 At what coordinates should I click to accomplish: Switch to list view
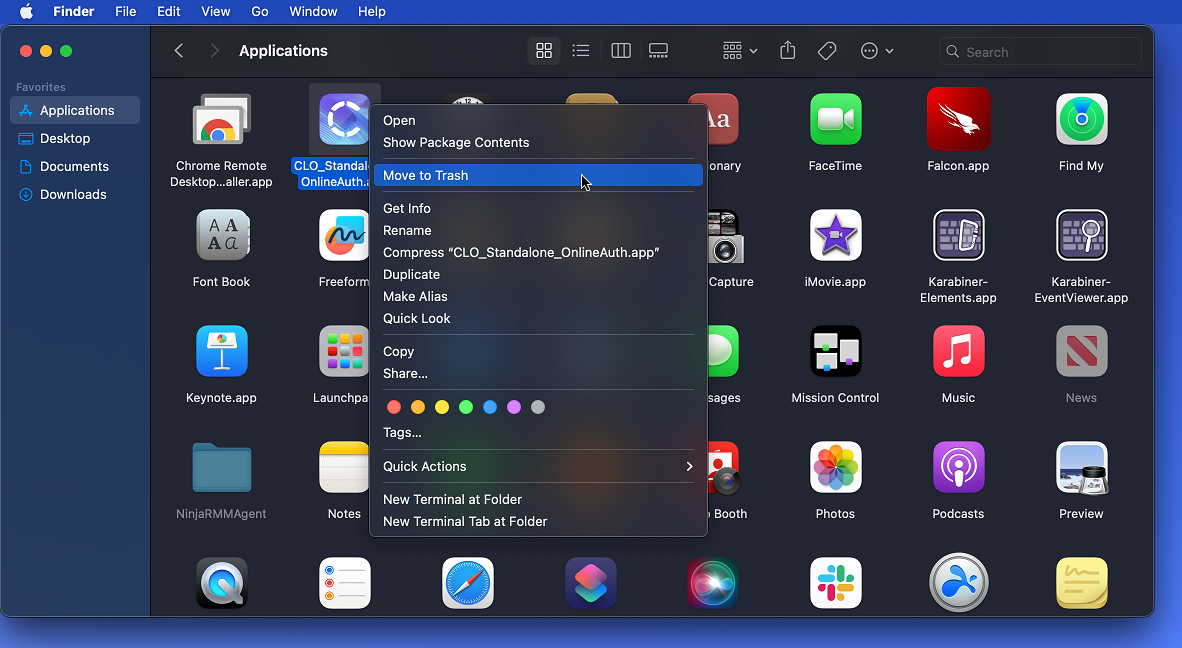[x=580, y=50]
